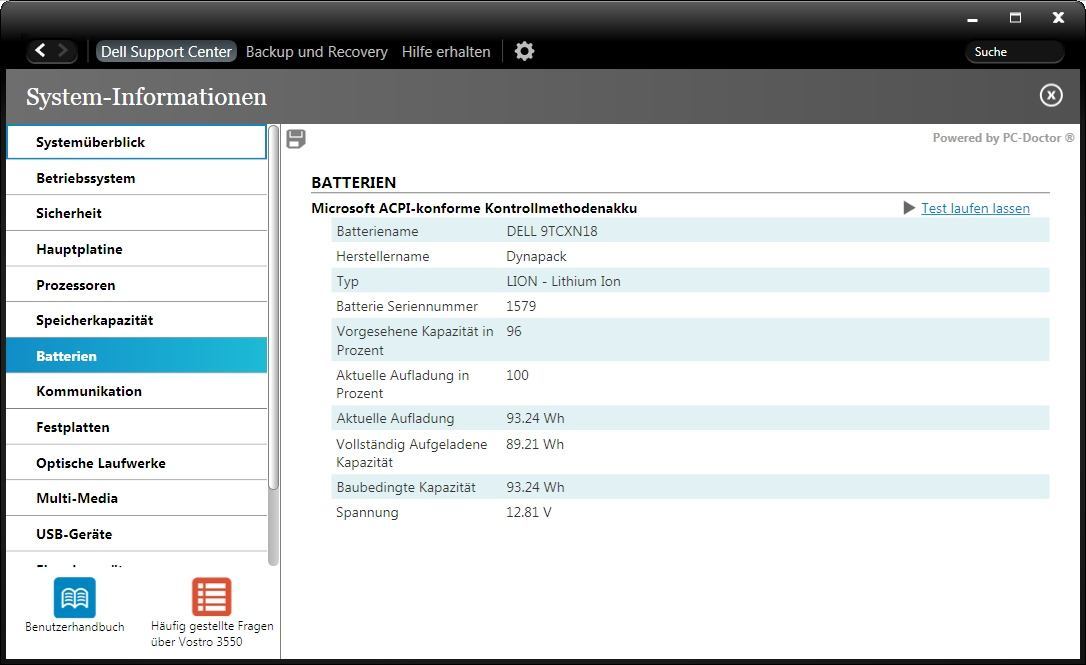Viewport: 1086px width, 665px height.
Task: Click the System-Informationen title
Action: click(146, 97)
